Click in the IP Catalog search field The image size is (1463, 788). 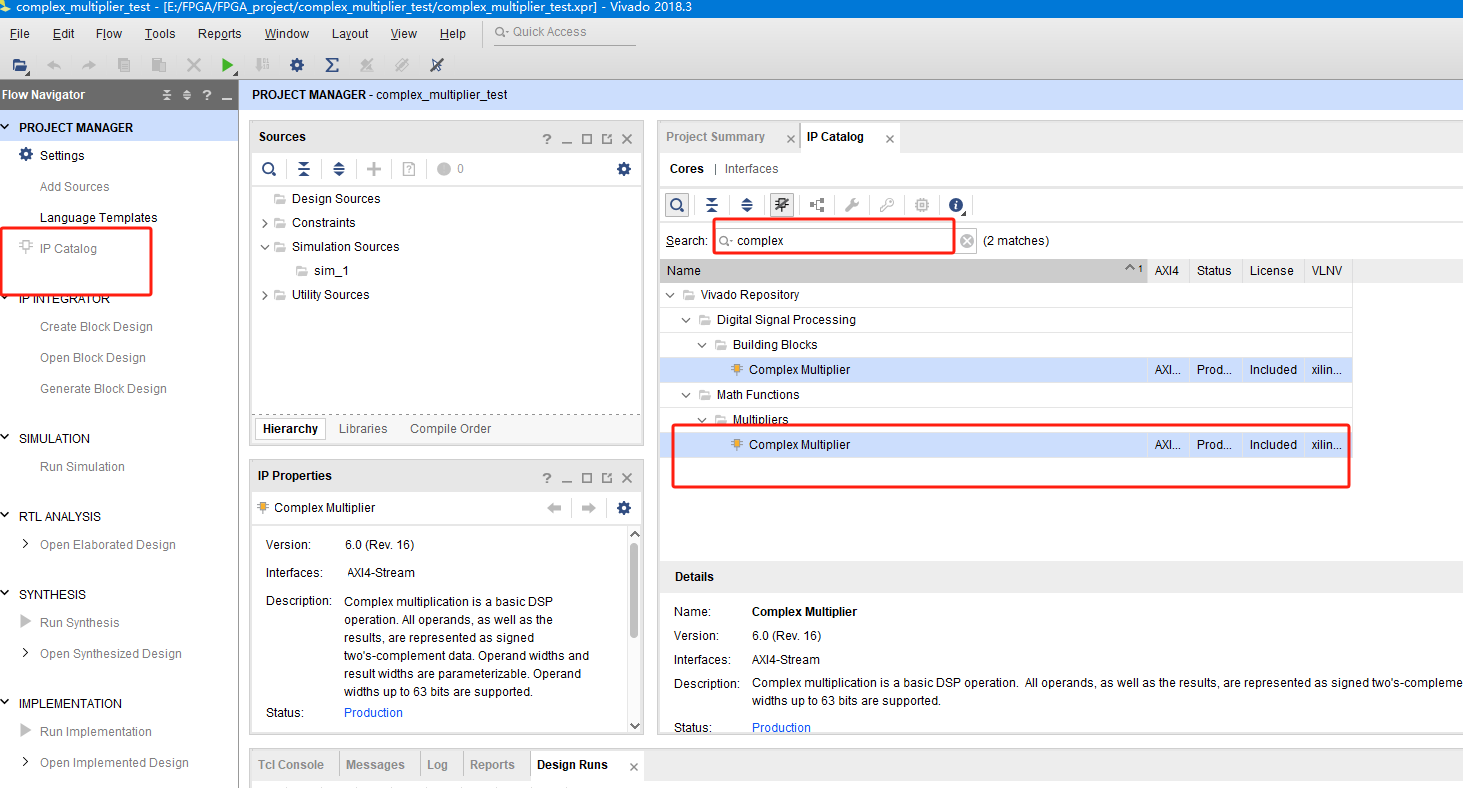pos(835,241)
